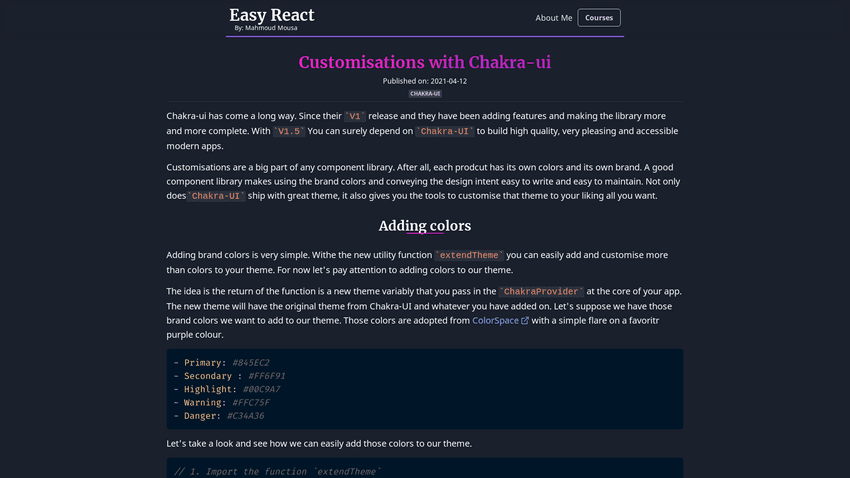Open the ColorSpace link
The width and height of the screenshot is (850, 478).
(495, 320)
